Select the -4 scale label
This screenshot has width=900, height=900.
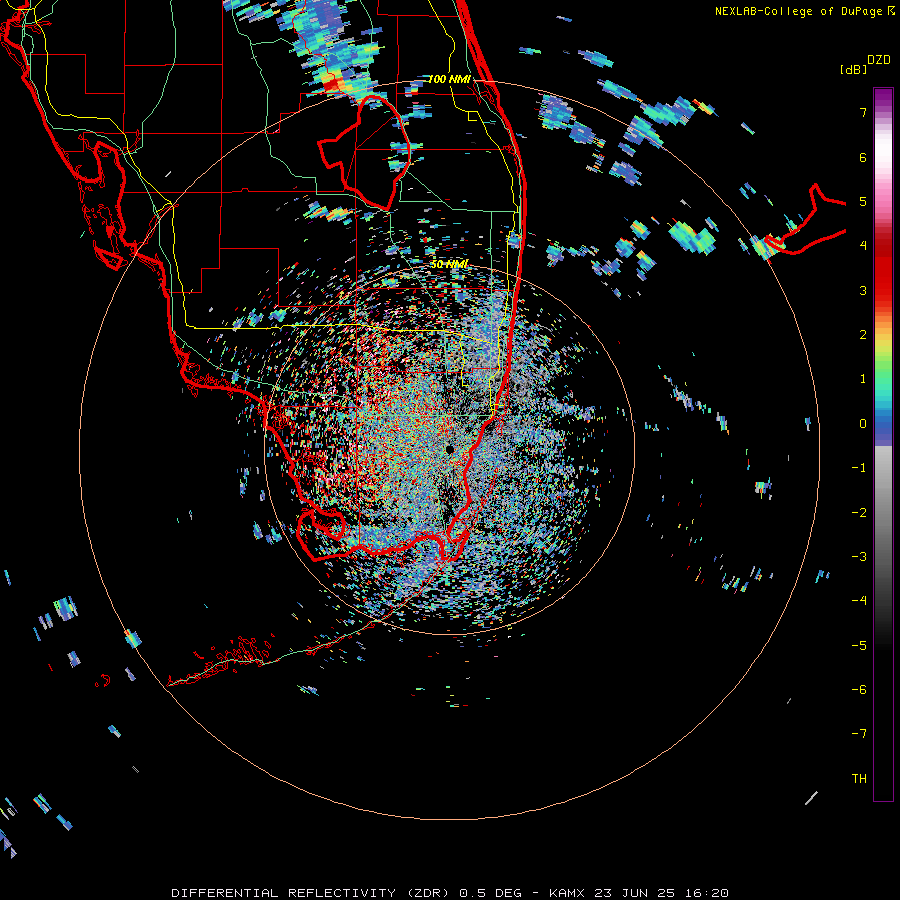click(x=859, y=601)
